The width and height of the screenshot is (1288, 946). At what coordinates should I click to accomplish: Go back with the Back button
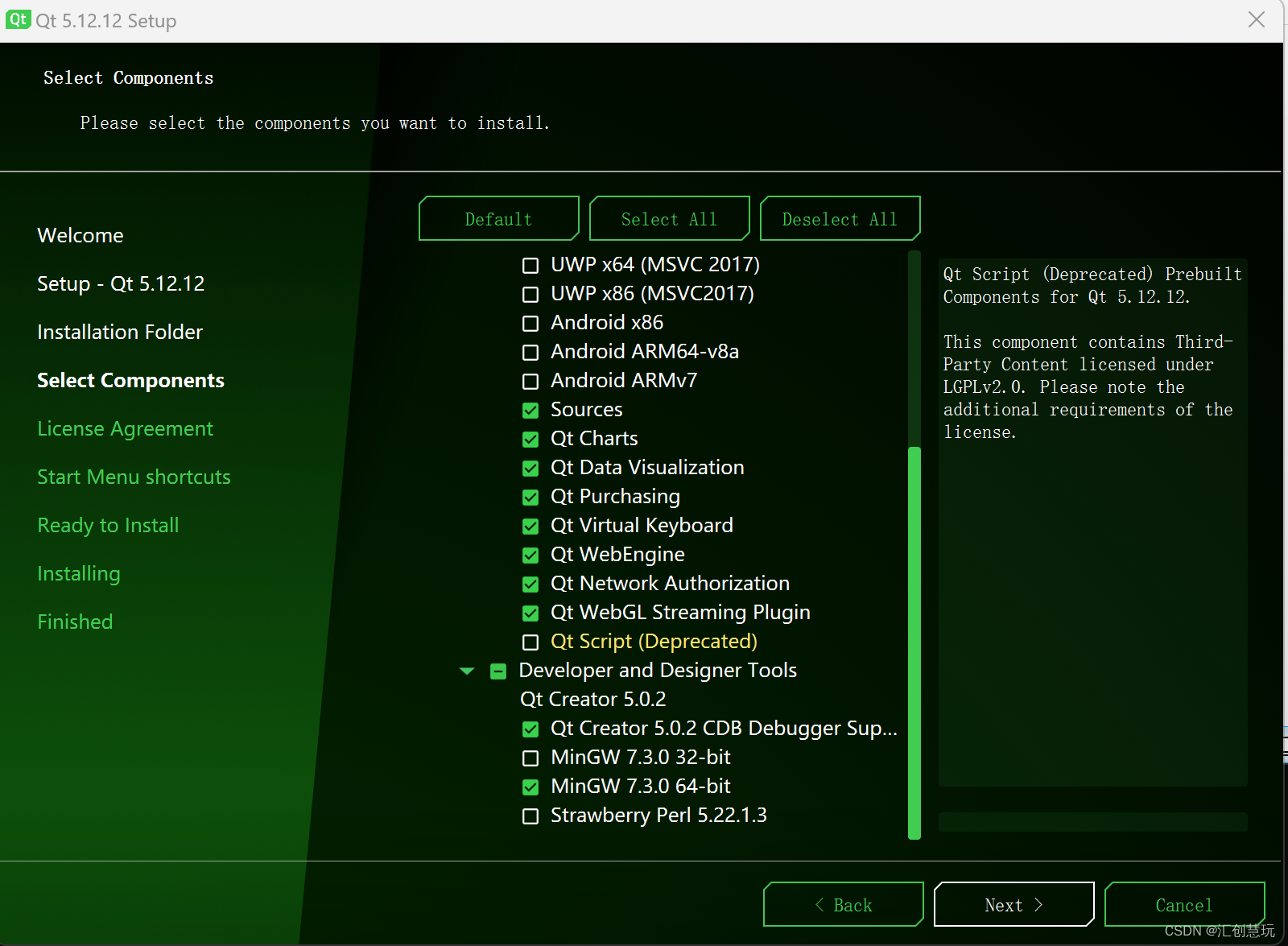tap(844, 904)
